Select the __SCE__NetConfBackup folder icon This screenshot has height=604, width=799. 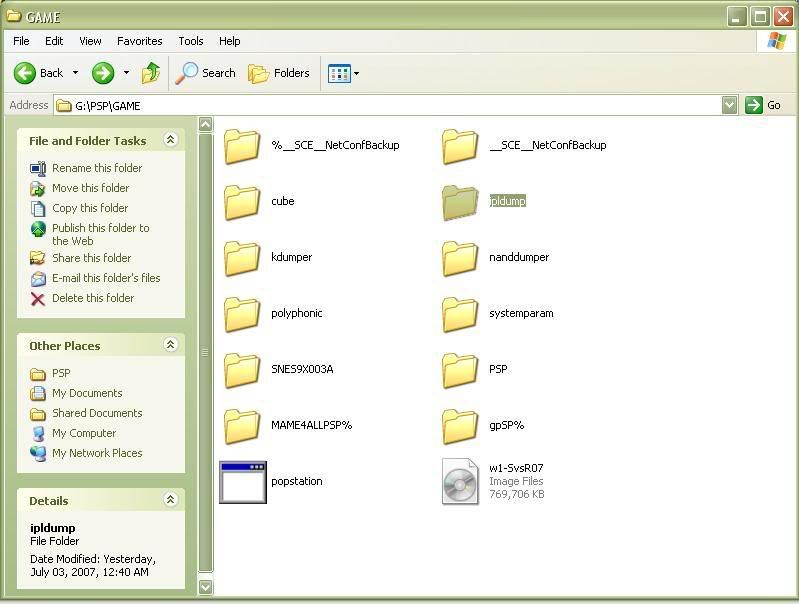point(460,146)
